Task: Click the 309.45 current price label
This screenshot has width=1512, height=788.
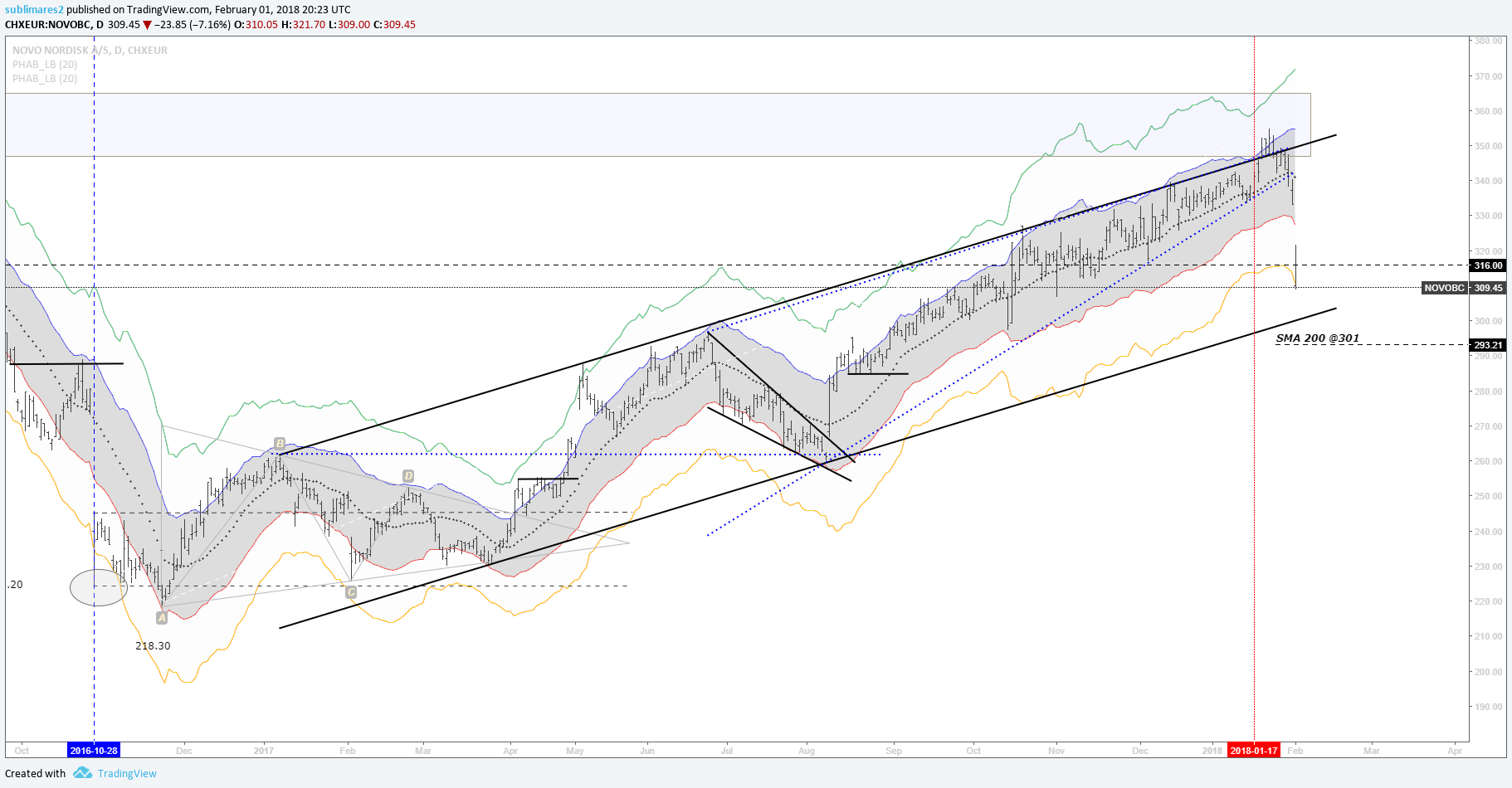Action: (x=1488, y=288)
